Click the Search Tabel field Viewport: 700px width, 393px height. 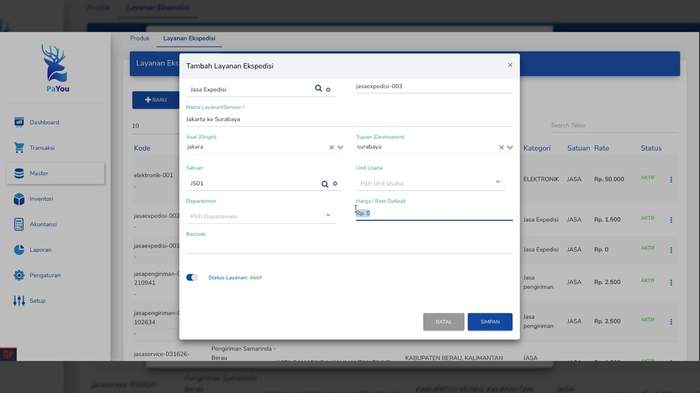pos(614,125)
